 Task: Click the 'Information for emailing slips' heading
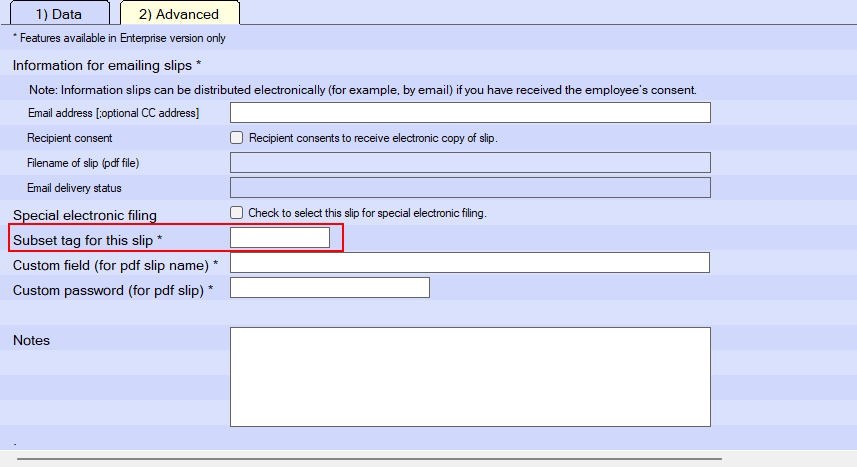click(107, 66)
